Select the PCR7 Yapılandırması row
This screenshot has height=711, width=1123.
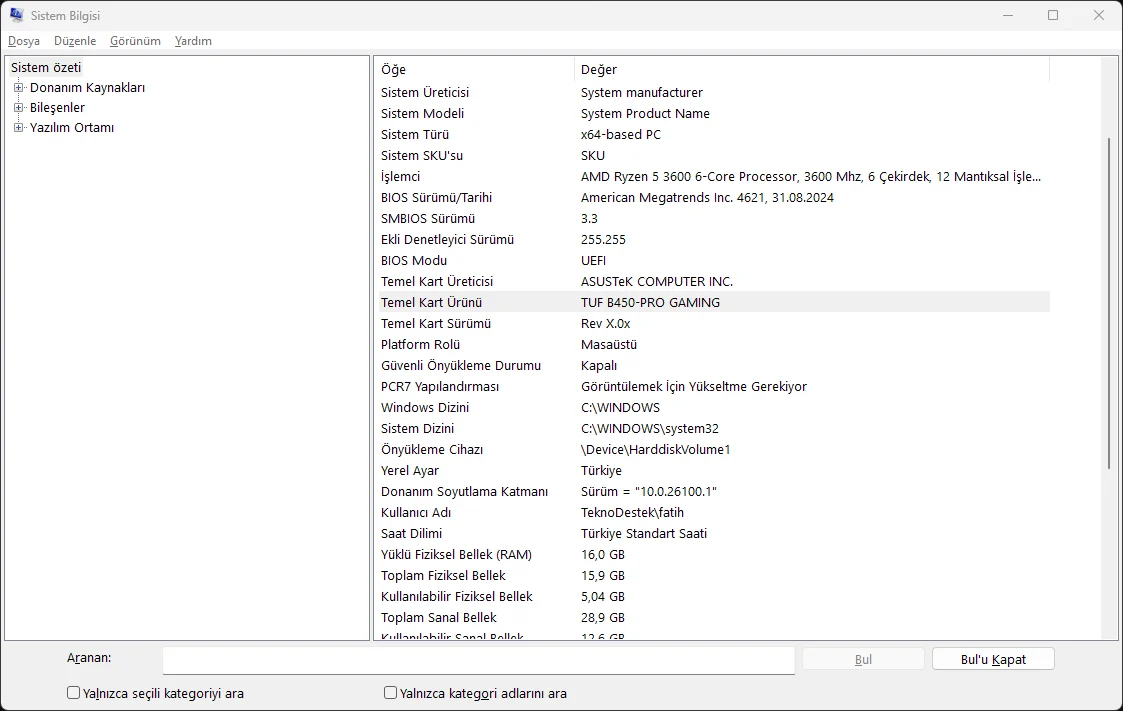coord(714,387)
